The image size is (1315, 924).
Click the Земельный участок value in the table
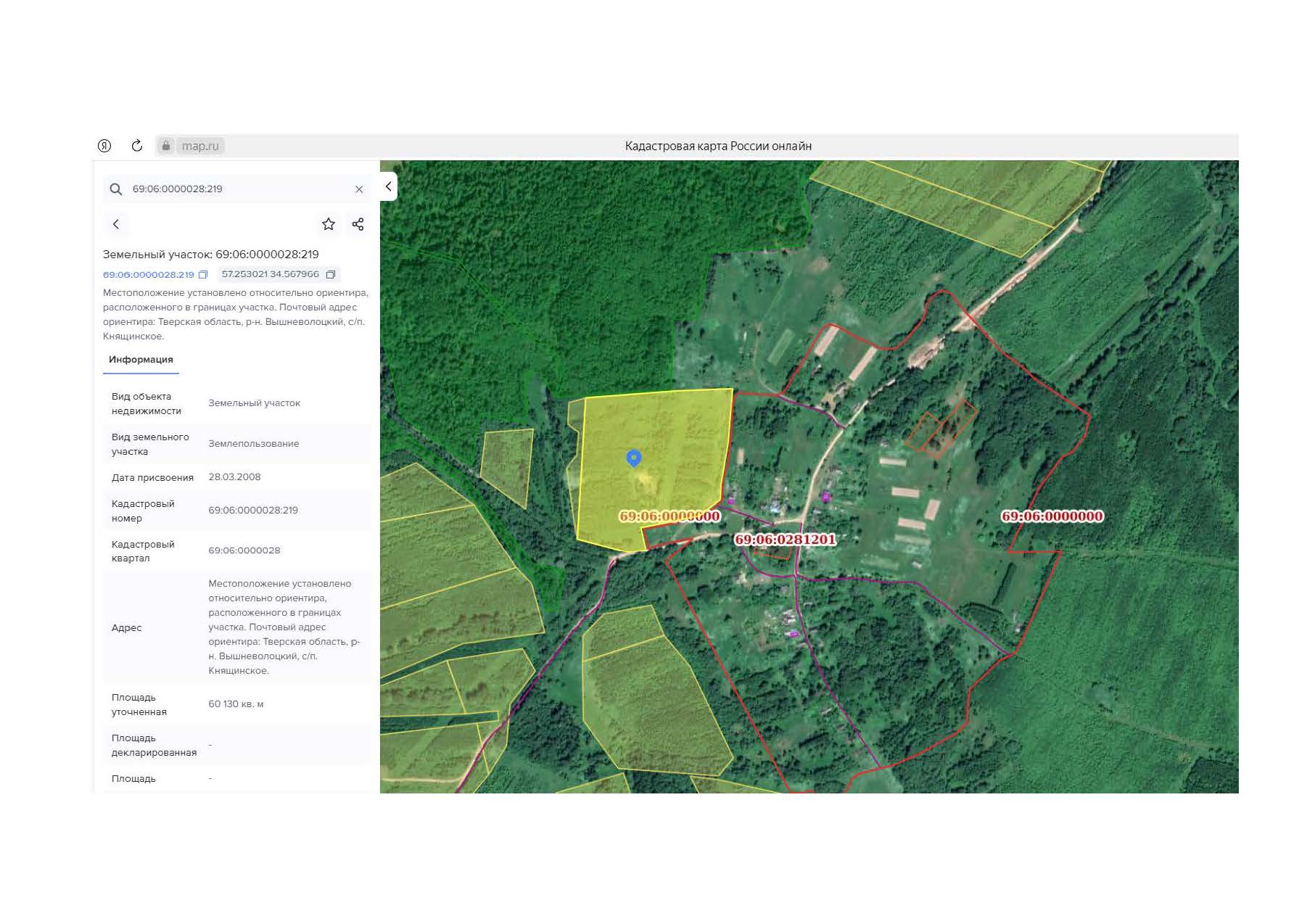pyautogui.click(x=255, y=403)
